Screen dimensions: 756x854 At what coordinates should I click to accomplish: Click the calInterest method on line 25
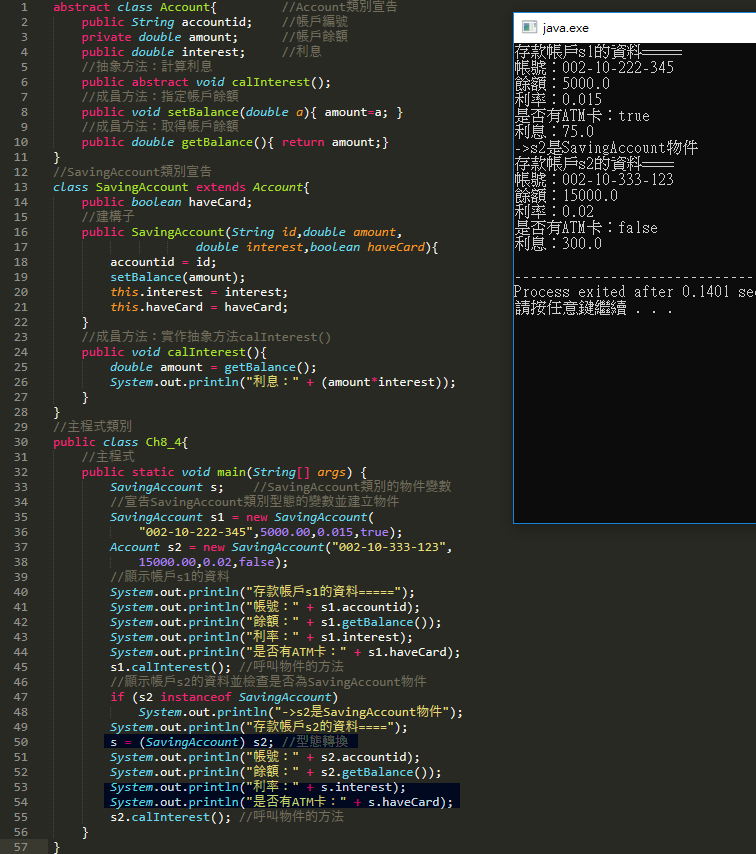click(196, 352)
